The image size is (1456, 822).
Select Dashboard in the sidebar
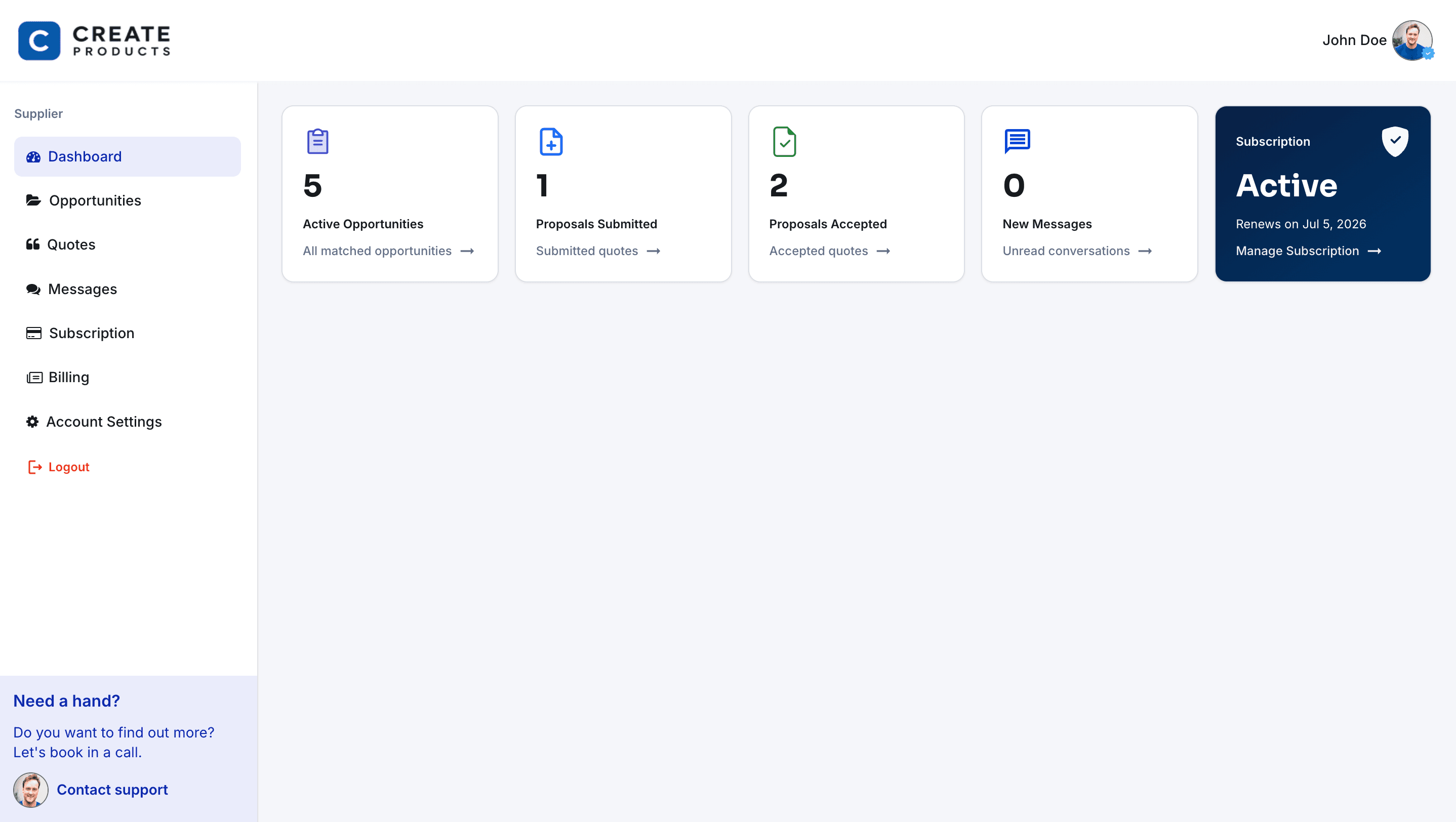127,156
